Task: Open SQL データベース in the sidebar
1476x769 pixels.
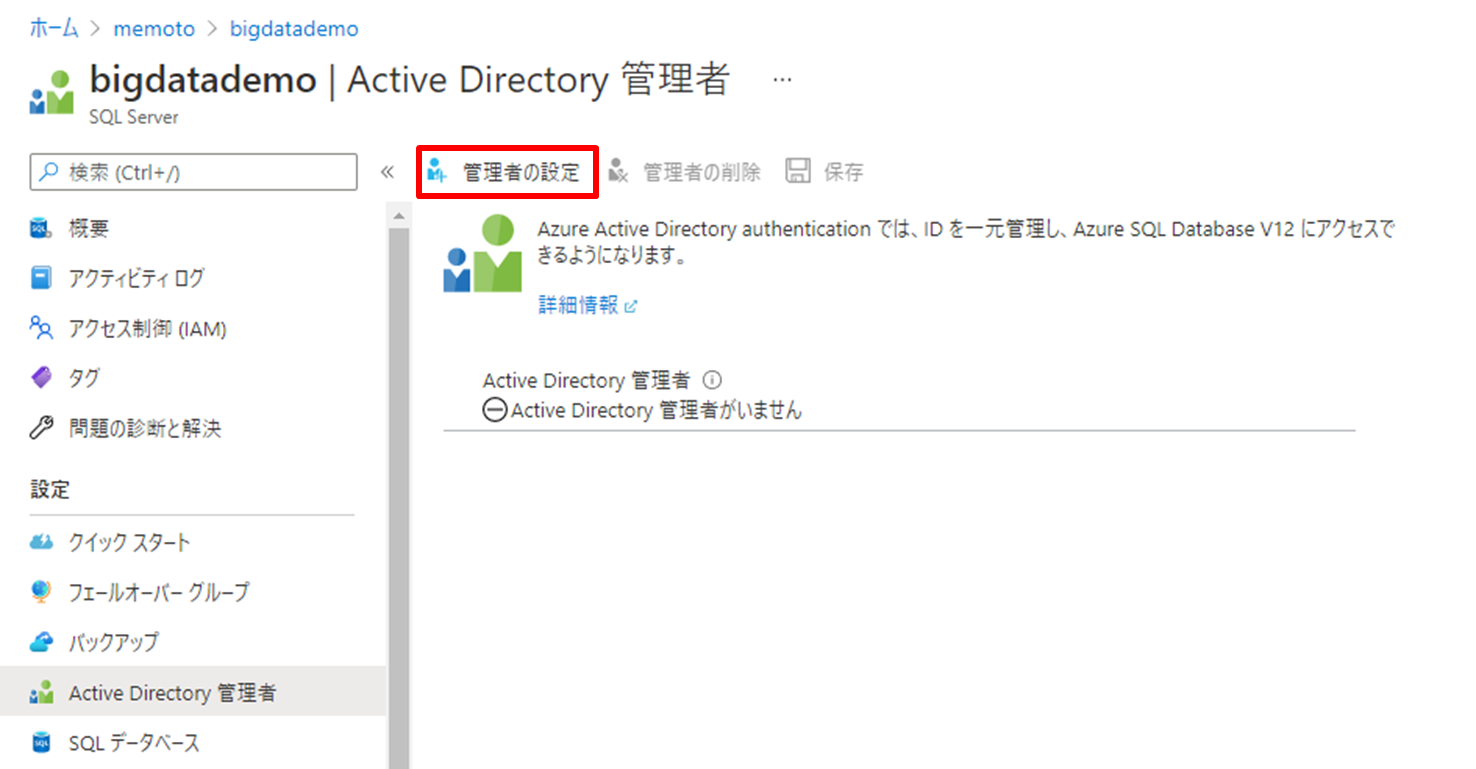Action: (134, 743)
